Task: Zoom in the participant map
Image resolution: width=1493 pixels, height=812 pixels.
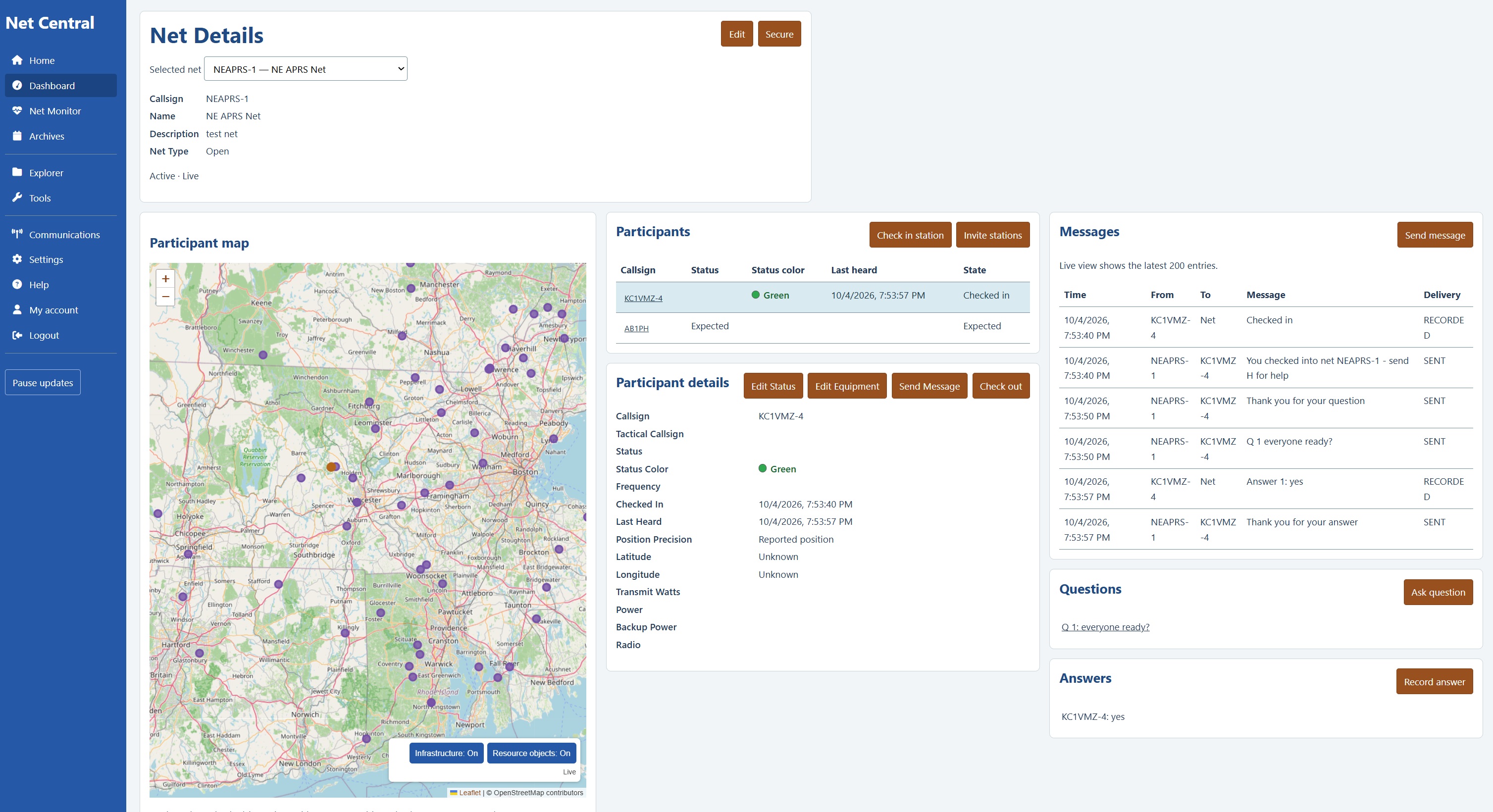Action: pyautogui.click(x=165, y=279)
